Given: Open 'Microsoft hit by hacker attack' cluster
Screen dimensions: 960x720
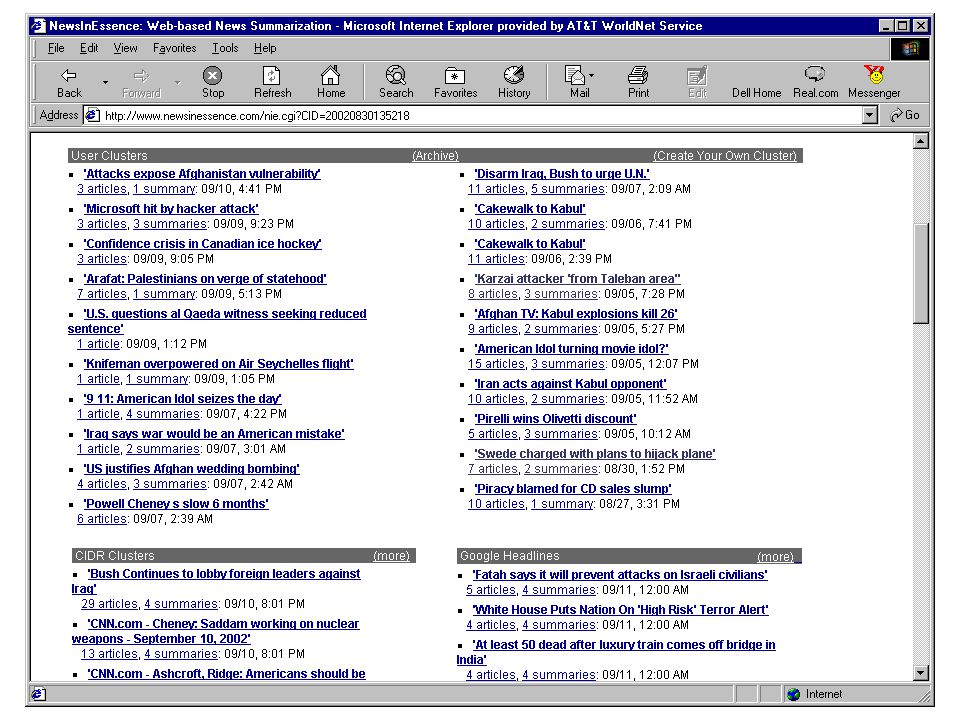Looking at the screenshot, I should [x=171, y=208].
